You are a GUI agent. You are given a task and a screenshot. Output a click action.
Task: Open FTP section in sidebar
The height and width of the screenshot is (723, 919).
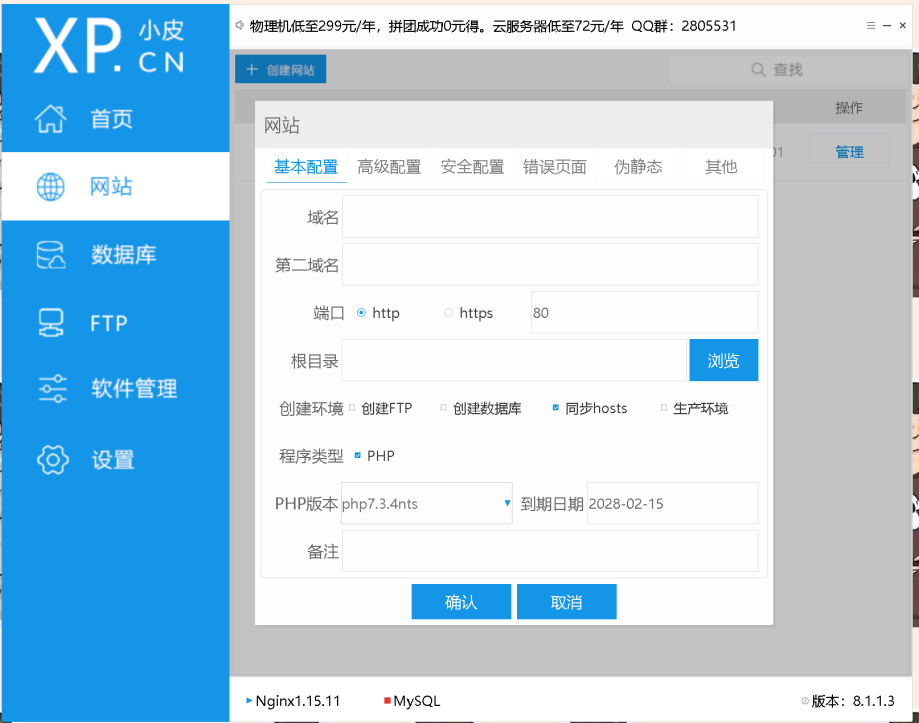(x=115, y=323)
